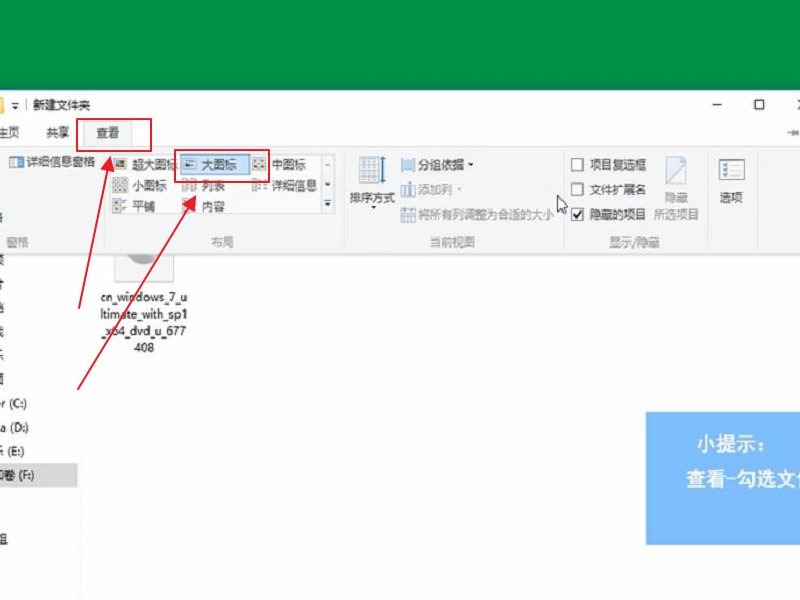Expand the layout gallery with the down arrow

(327, 205)
